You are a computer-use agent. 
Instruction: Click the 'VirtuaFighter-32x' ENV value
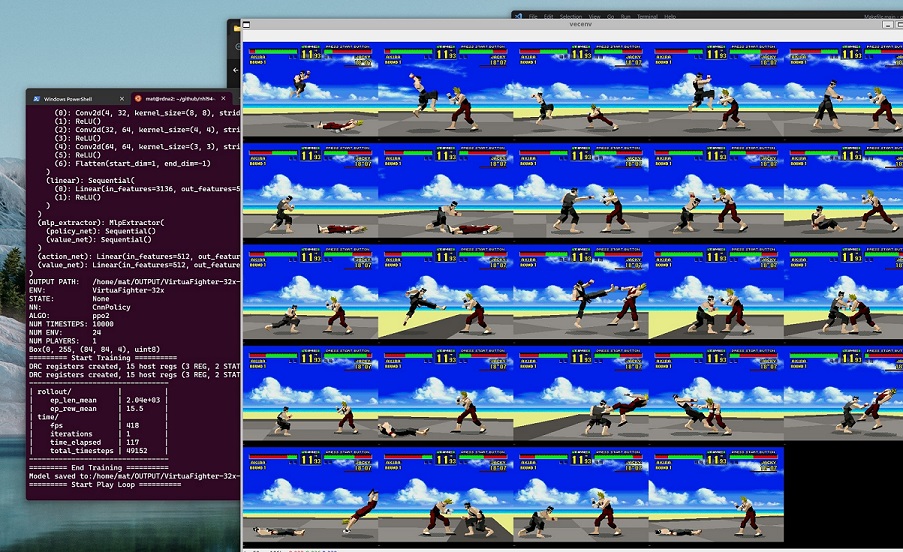[x=128, y=290]
